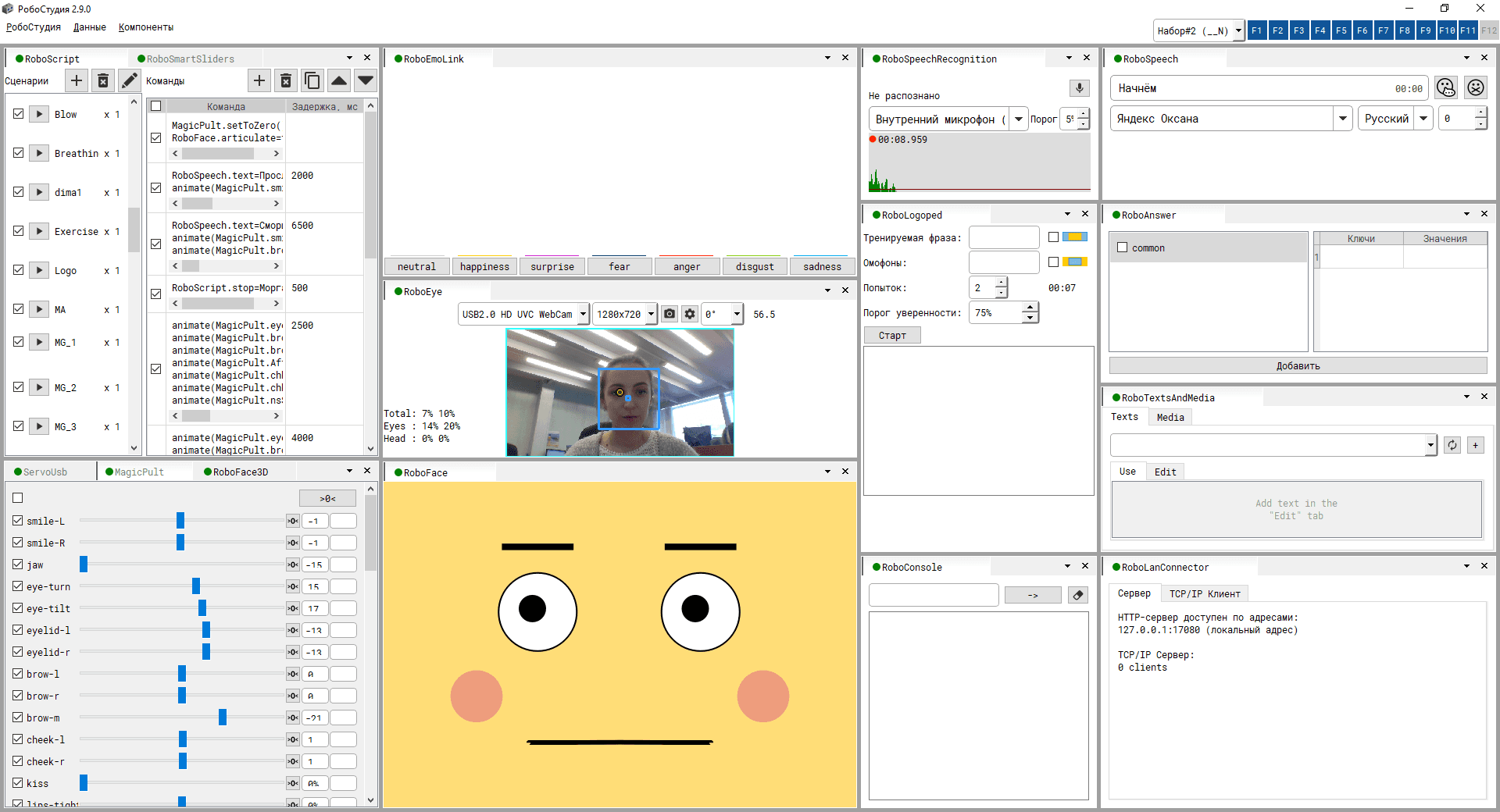
Task: Open the Данные menu
Action: [90, 27]
